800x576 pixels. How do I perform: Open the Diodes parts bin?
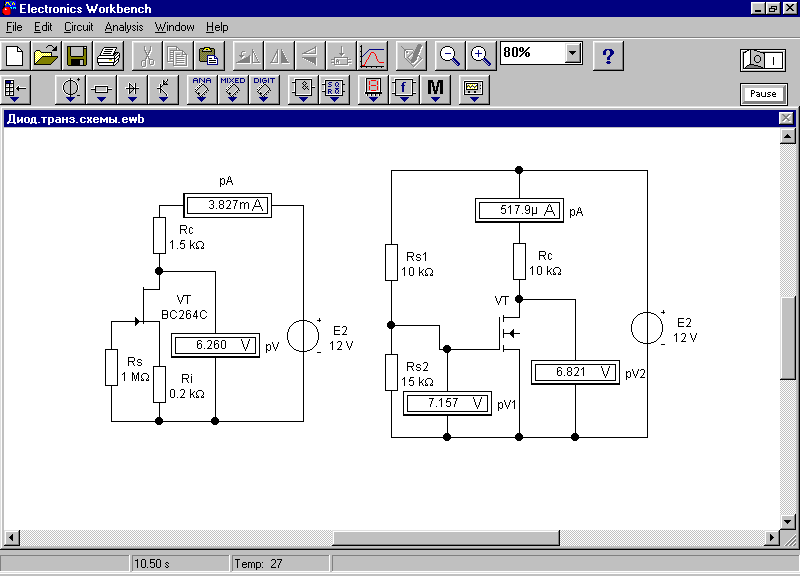click(132, 90)
